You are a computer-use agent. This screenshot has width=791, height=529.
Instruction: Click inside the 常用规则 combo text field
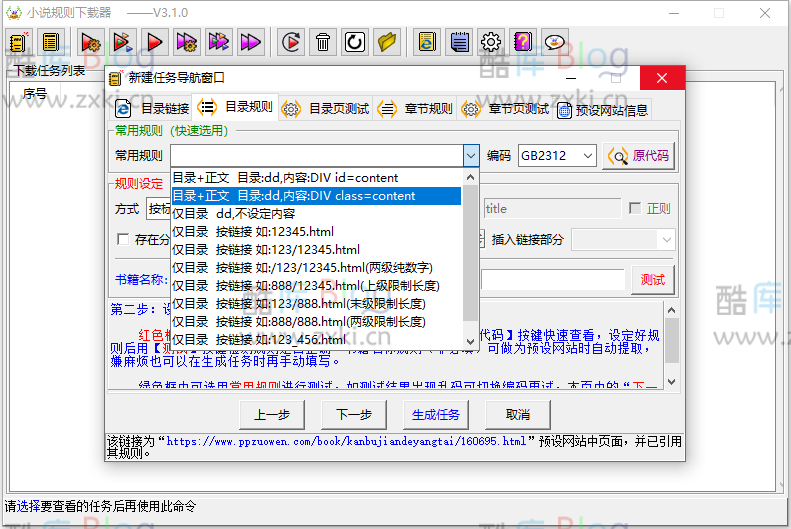pos(317,156)
